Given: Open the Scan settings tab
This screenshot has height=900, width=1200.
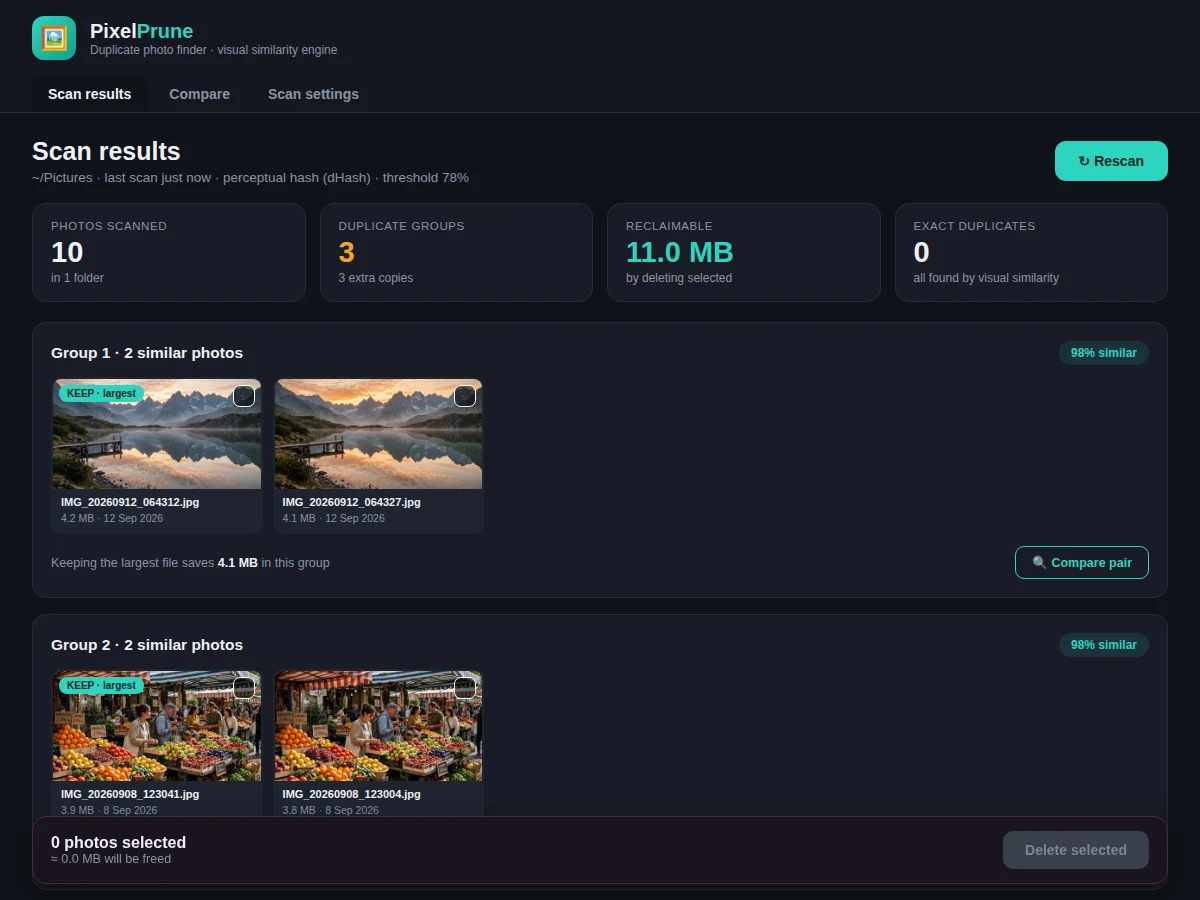Looking at the screenshot, I should pyautogui.click(x=313, y=94).
